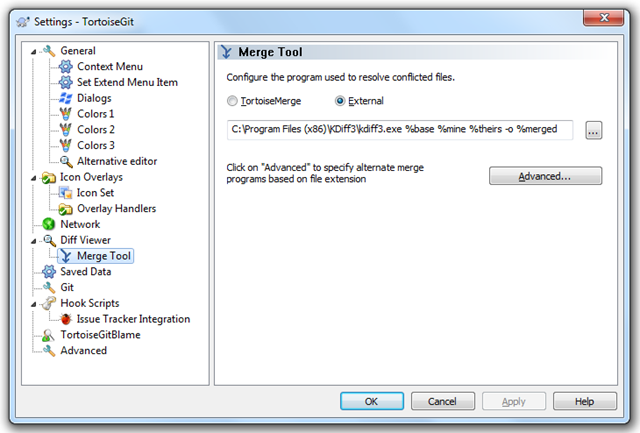Click the Issue Tracker Integration bug icon
This screenshot has height=433, width=640.
coord(66,319)
